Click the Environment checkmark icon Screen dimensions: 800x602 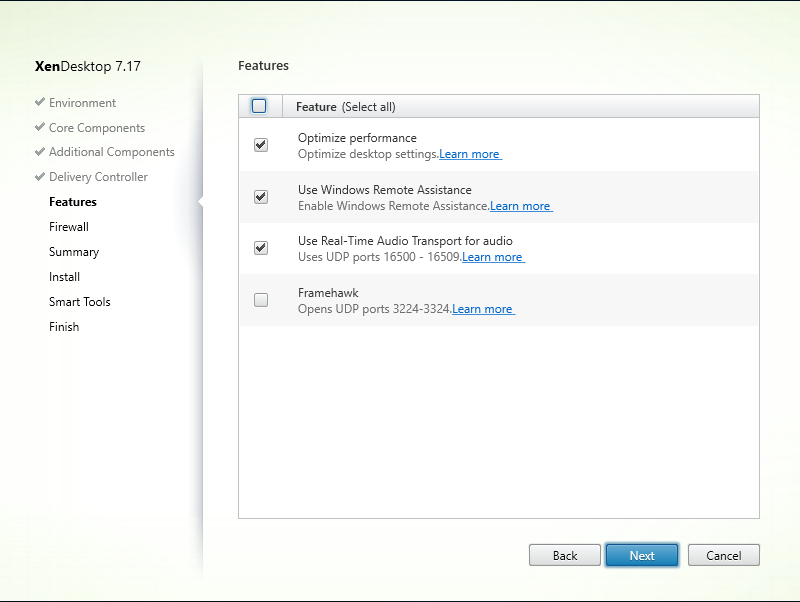[40, 102]
